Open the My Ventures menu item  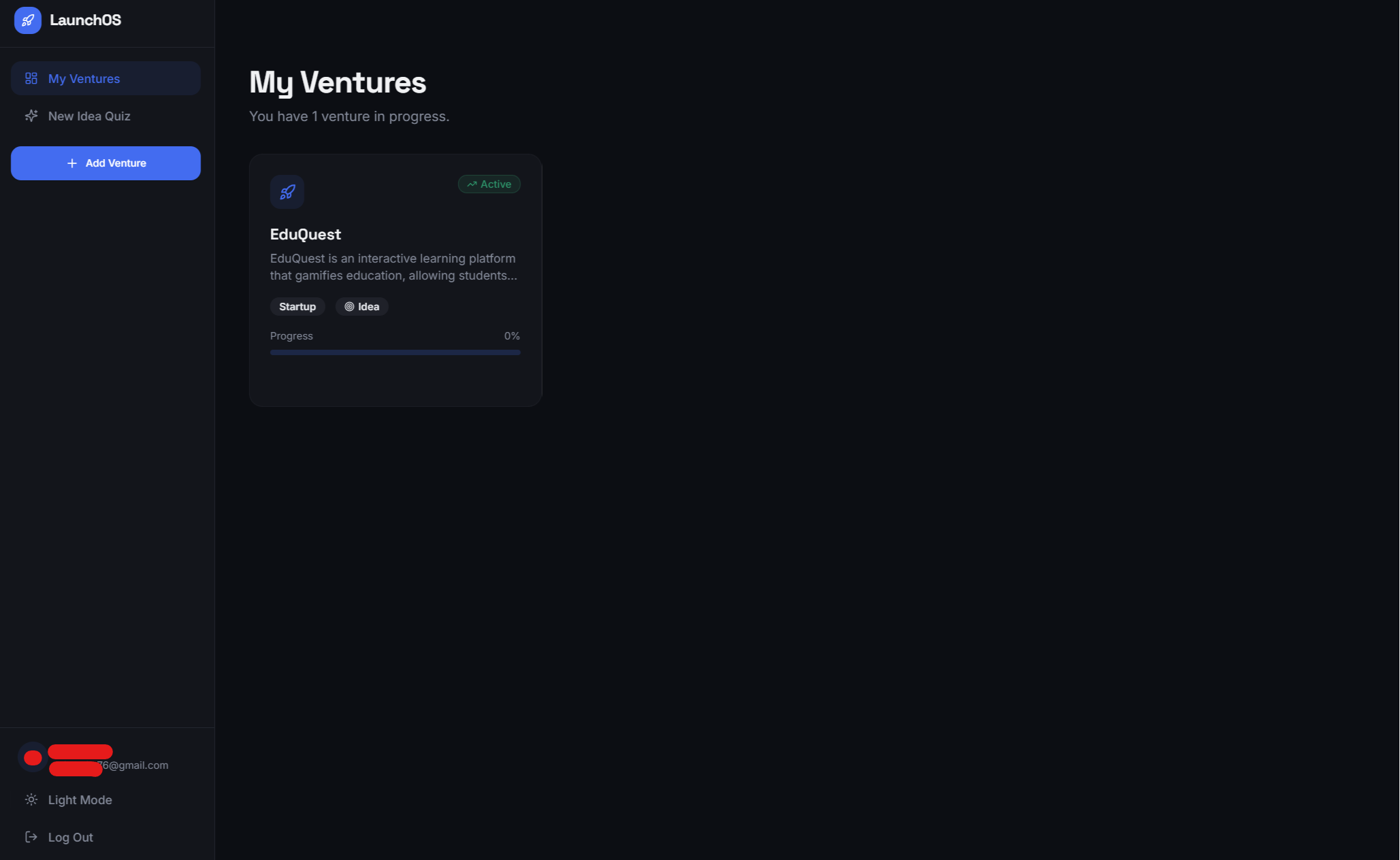[x=105, y=78]
